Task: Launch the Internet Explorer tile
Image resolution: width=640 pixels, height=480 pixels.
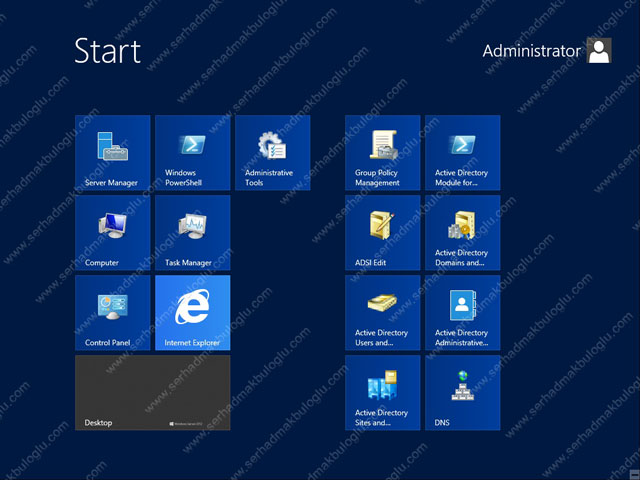Action: point(193,313)
